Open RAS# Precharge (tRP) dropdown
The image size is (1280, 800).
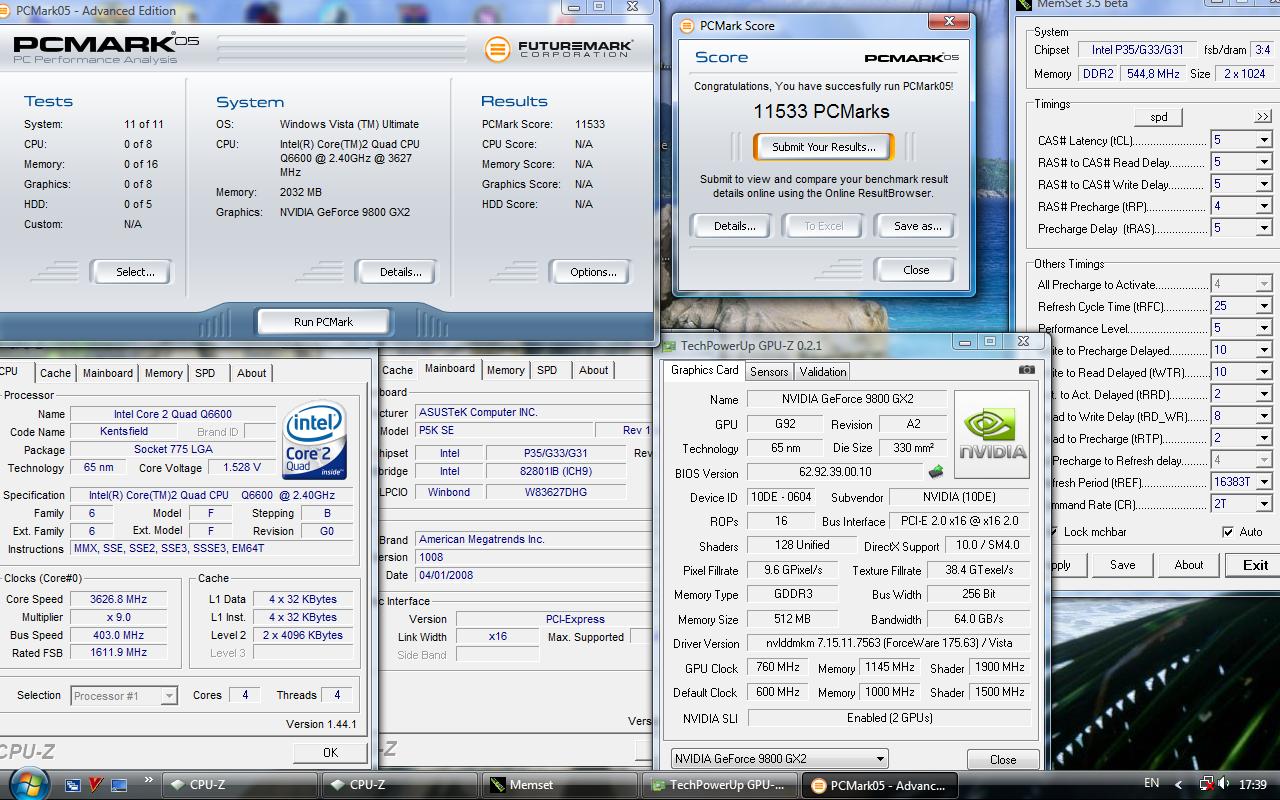click(x=1264, y=206)
